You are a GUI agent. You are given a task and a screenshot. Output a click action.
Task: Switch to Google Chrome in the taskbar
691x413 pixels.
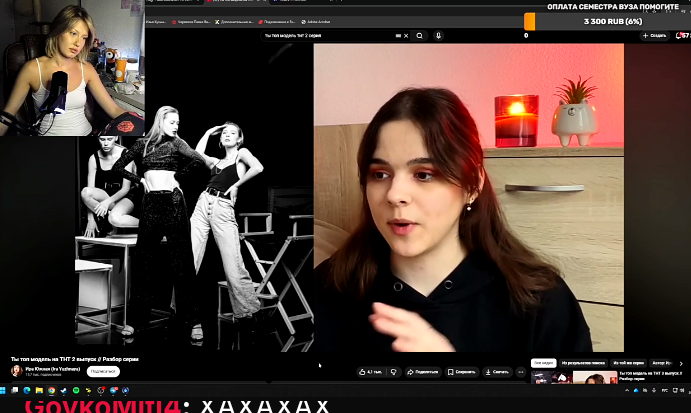[52, 390]
